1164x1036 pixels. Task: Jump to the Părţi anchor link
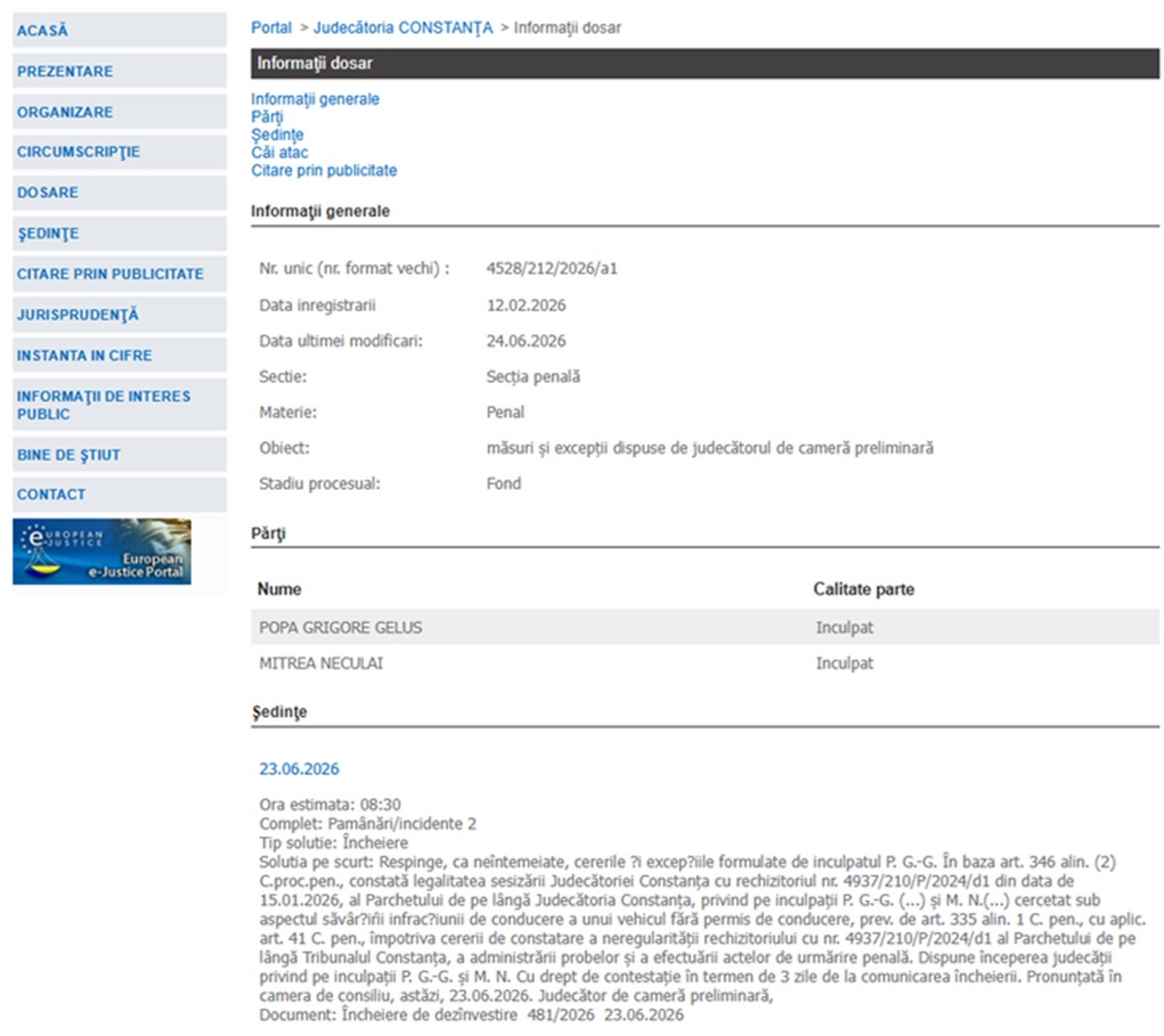pos(268,117)
